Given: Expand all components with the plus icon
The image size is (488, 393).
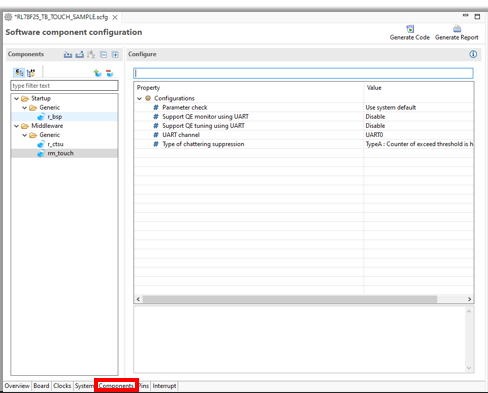Looking at the screenshot, I should click(115, 54).
